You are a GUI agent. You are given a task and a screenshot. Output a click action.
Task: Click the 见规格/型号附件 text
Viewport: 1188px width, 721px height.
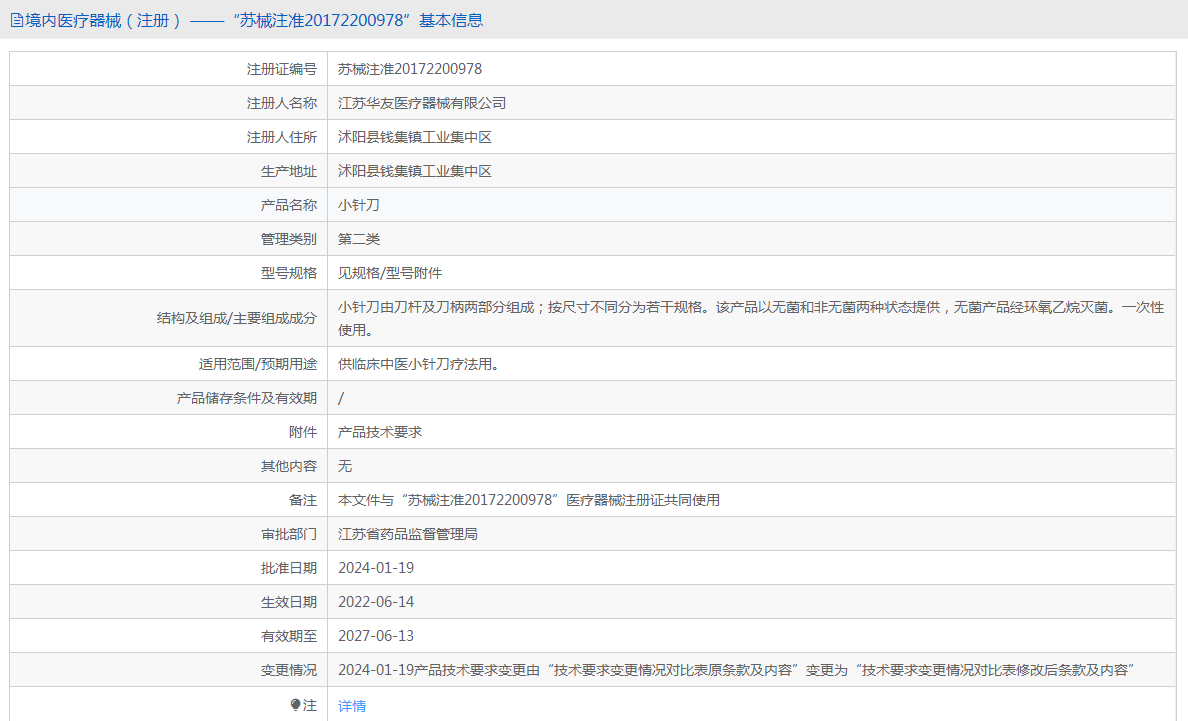(390, 273)
